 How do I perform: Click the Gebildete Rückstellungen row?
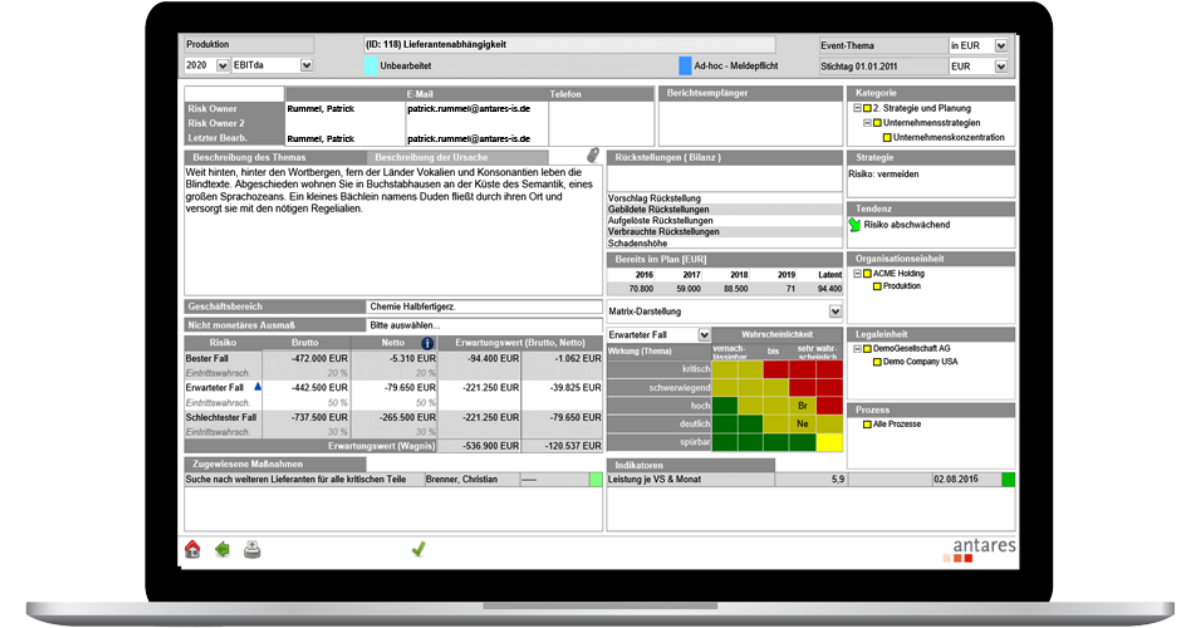click(725, 209)
